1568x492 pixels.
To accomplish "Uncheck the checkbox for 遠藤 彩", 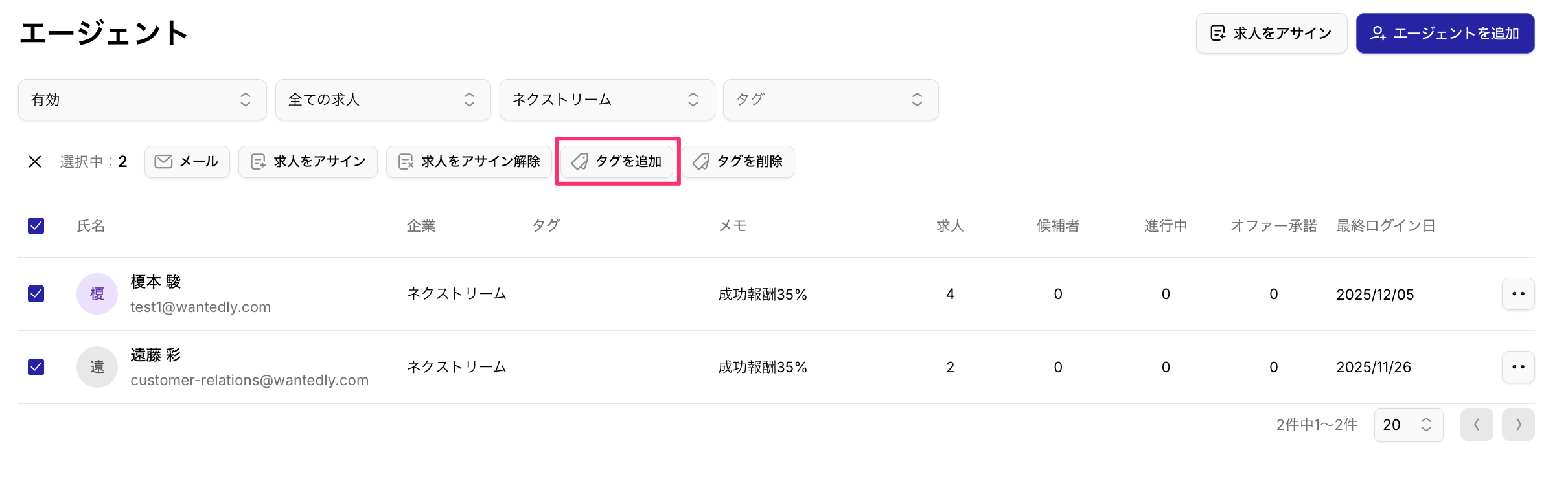I will coord(36,367).
